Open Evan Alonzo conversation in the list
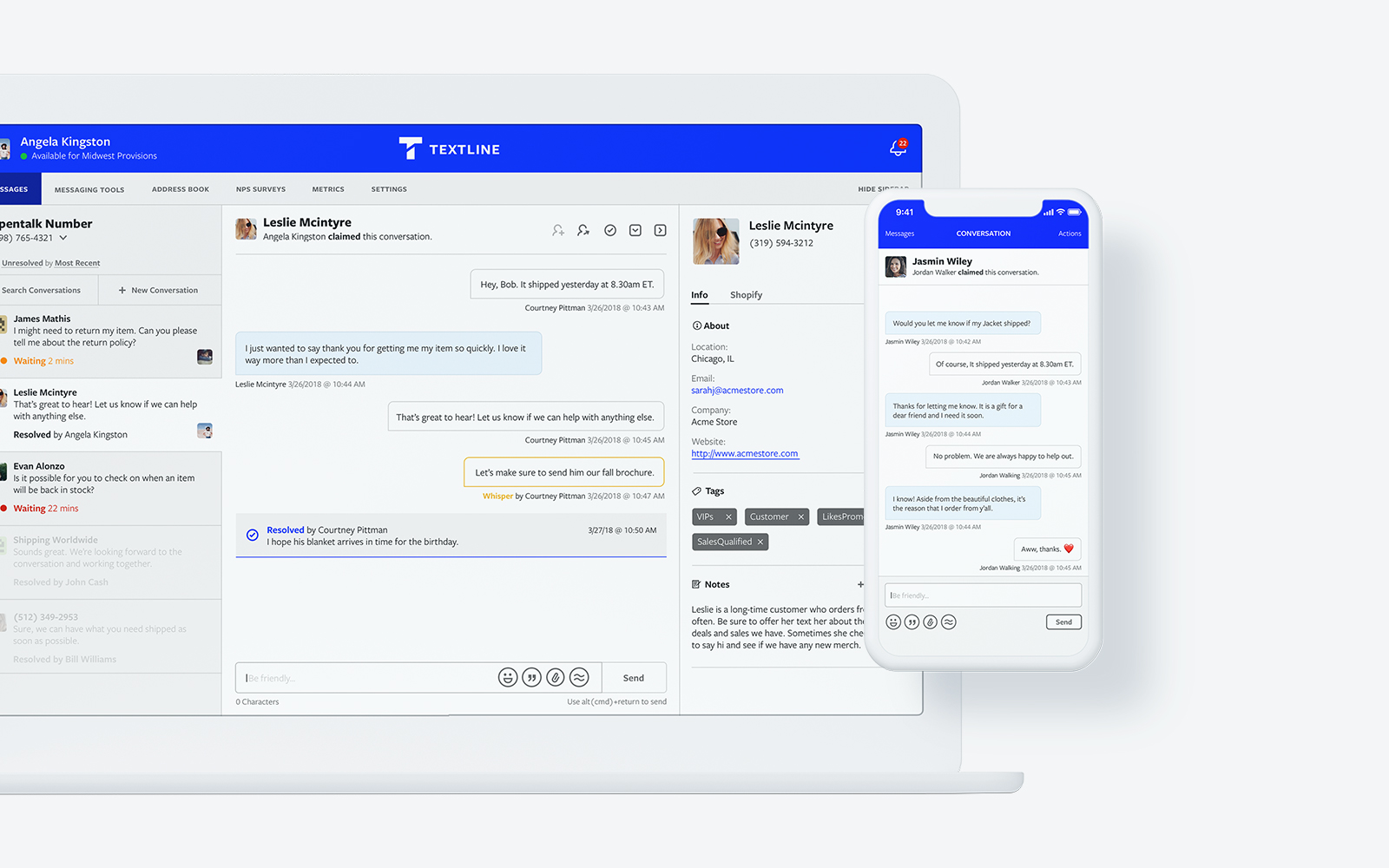This screenshot has width=1389, height=868. click(110, 488)
